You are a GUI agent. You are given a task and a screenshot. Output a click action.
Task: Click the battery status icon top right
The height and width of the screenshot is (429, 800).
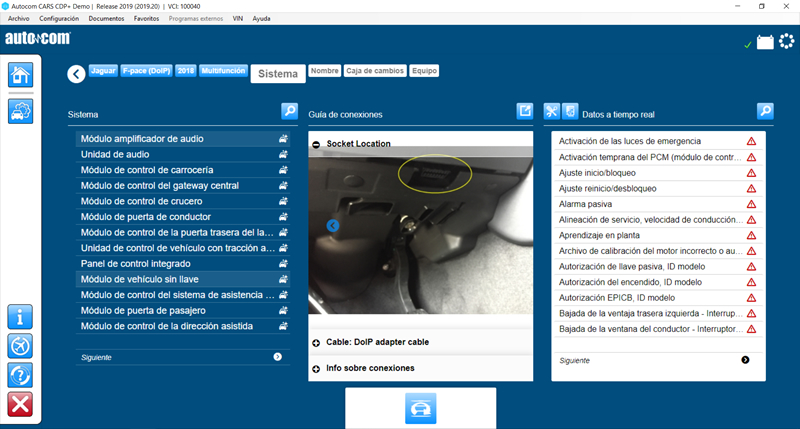coord(765,42)
